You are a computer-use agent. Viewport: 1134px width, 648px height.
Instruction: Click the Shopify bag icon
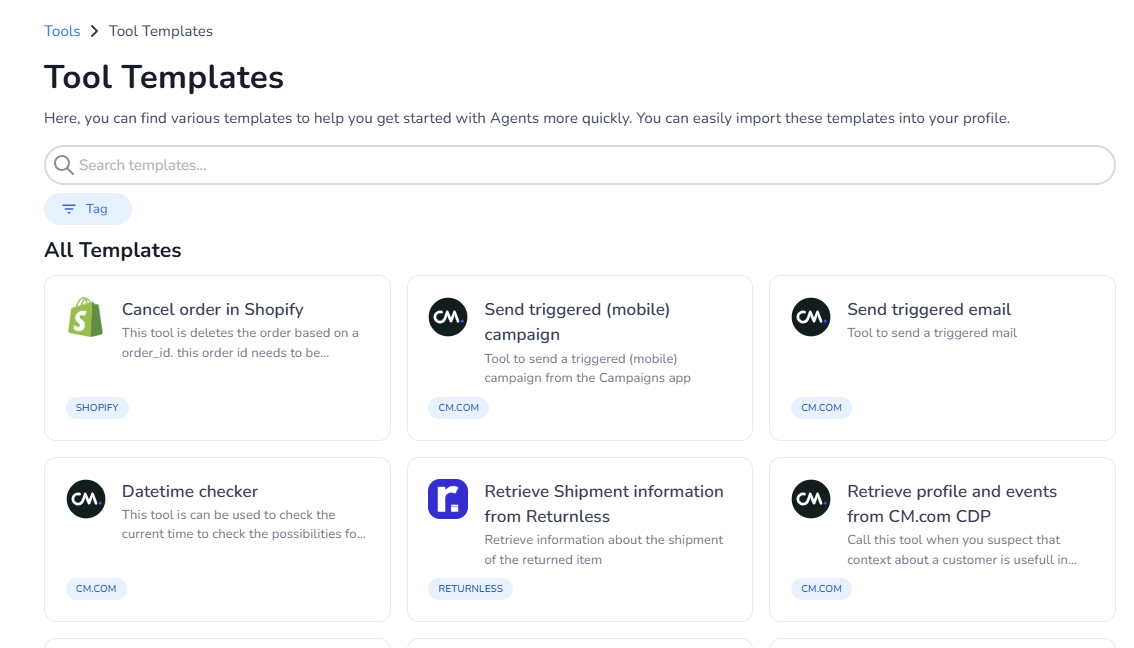[86, 317]
